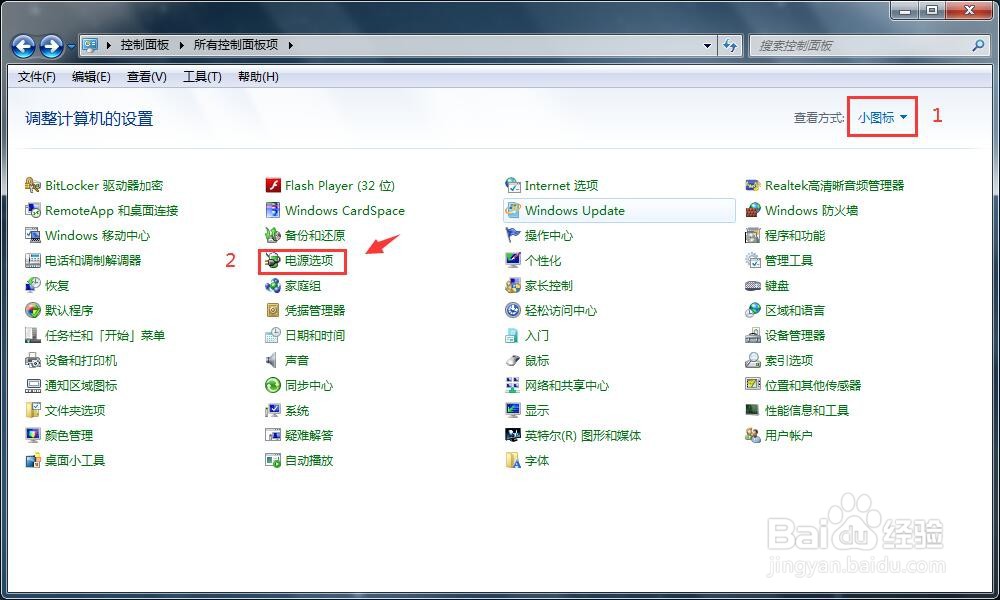Viewport: 1000px width, 600px height.
Task: Click the Windows Update icon
Action: tap(513, 210)
